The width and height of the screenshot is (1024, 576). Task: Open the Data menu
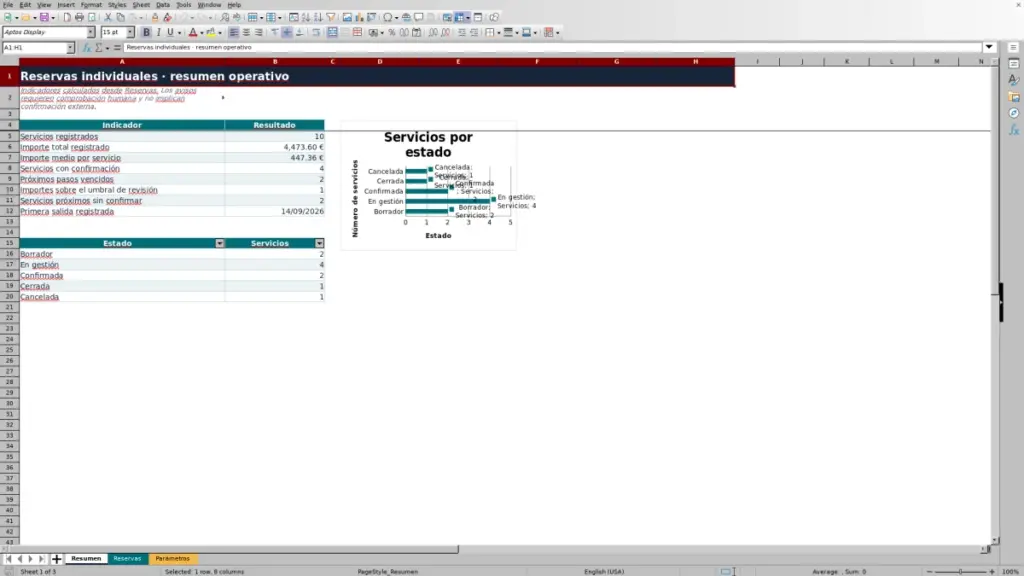(x=163, y=5)
